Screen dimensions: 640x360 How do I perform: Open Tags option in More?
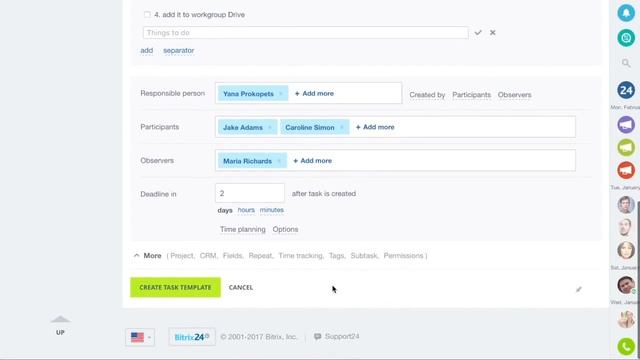click(x=337, y=256)
